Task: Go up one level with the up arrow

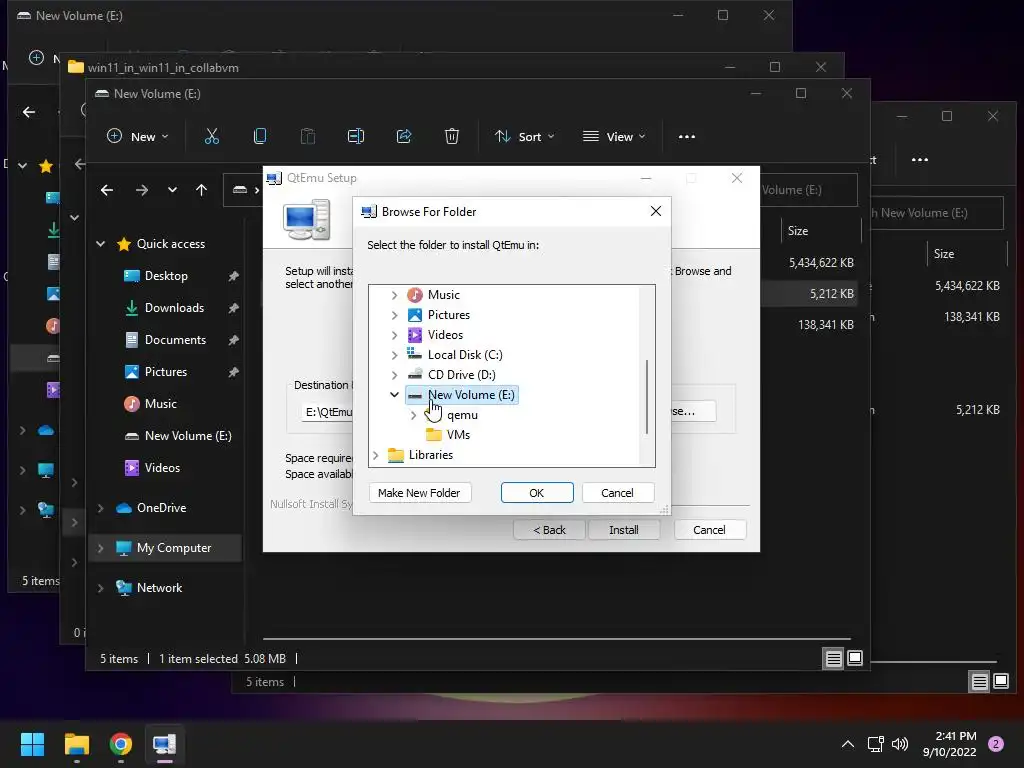Action: point(201,190)
